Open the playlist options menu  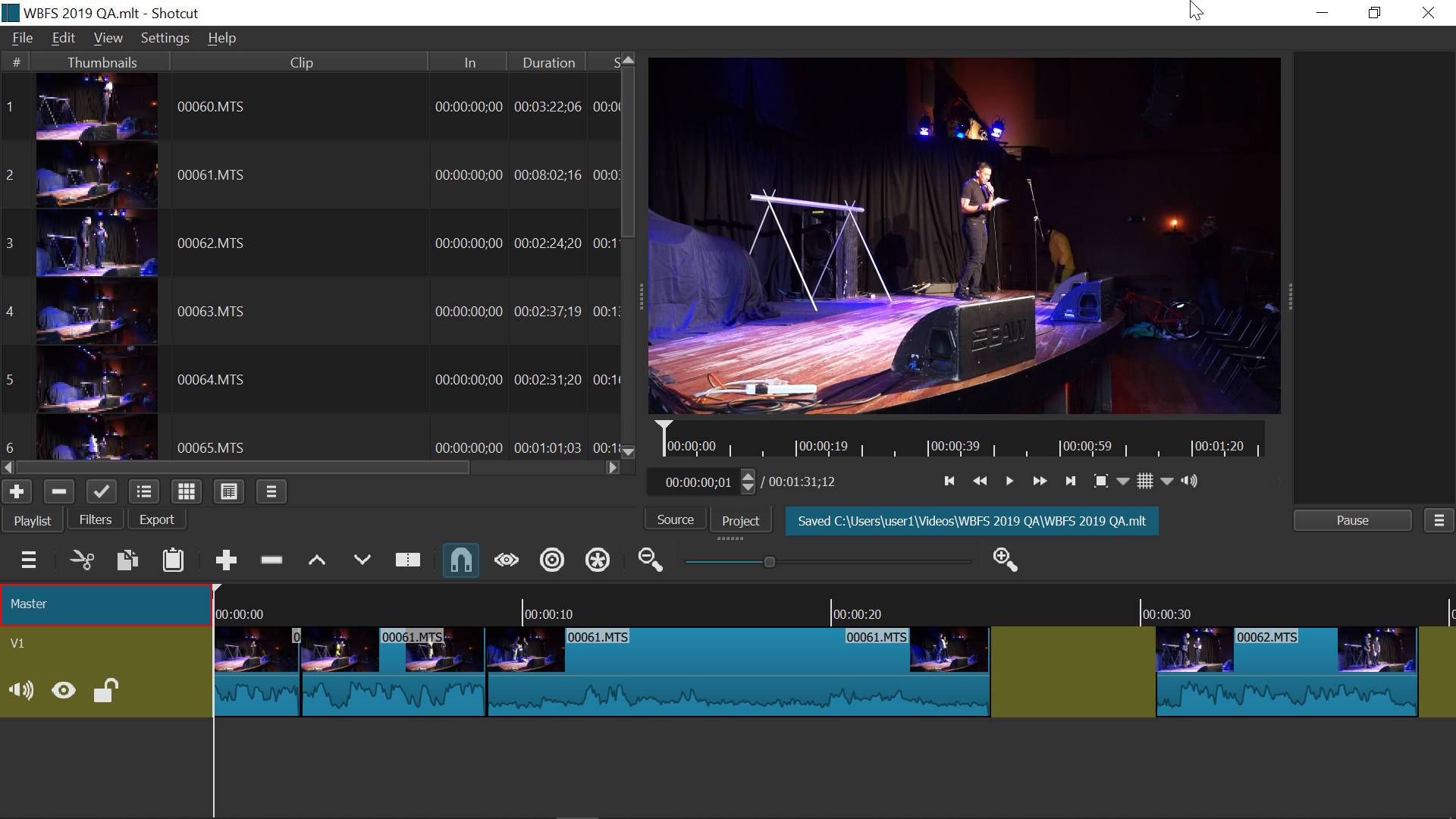tap(271, 491)
